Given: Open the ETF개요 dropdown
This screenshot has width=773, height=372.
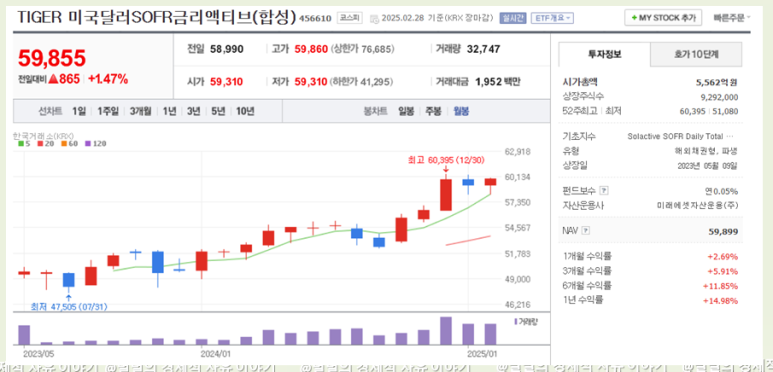Looking at the screenshot, I should click(x=553, y=19).
